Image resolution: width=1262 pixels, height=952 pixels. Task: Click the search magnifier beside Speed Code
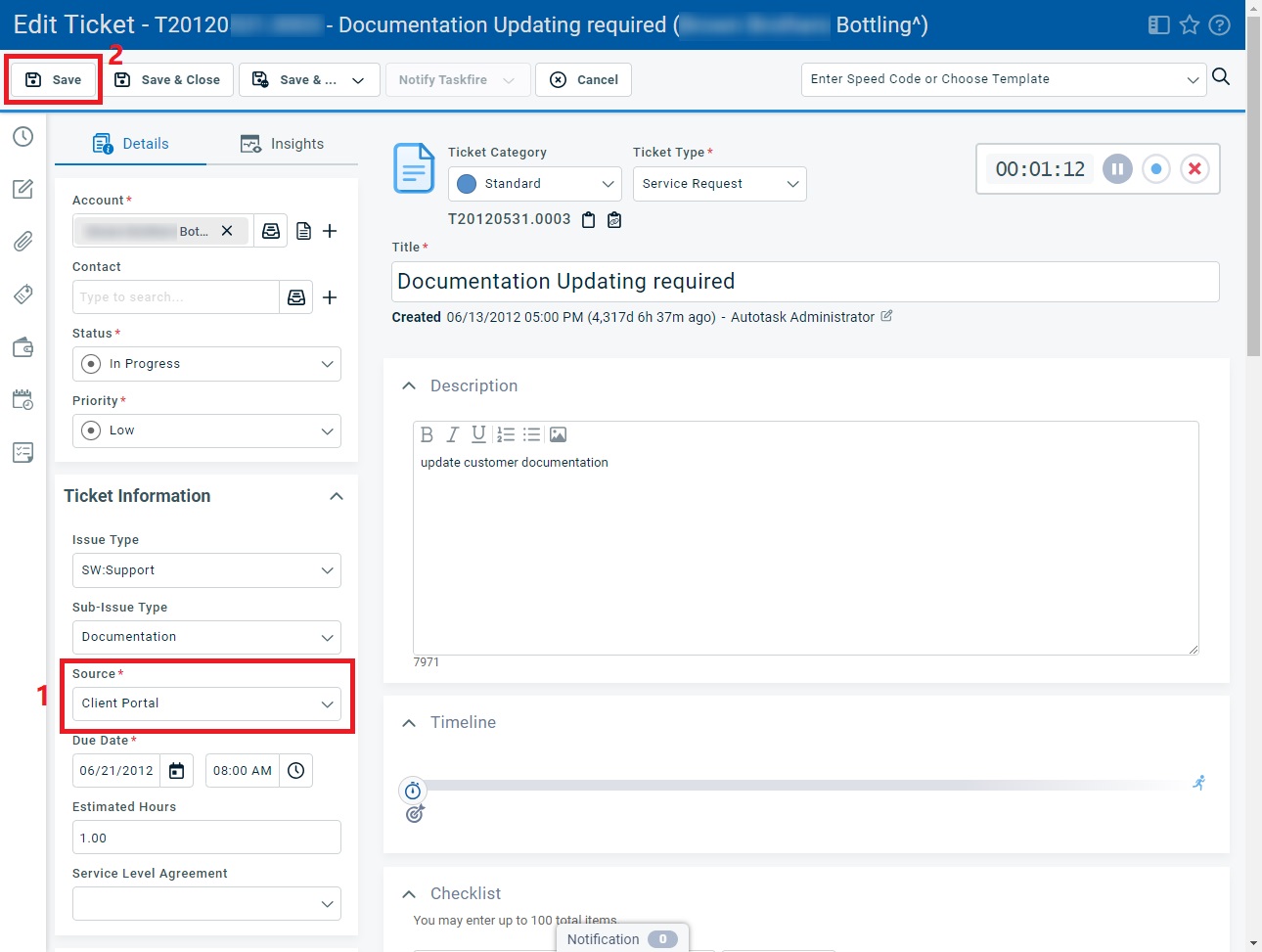click(1221, 77)
